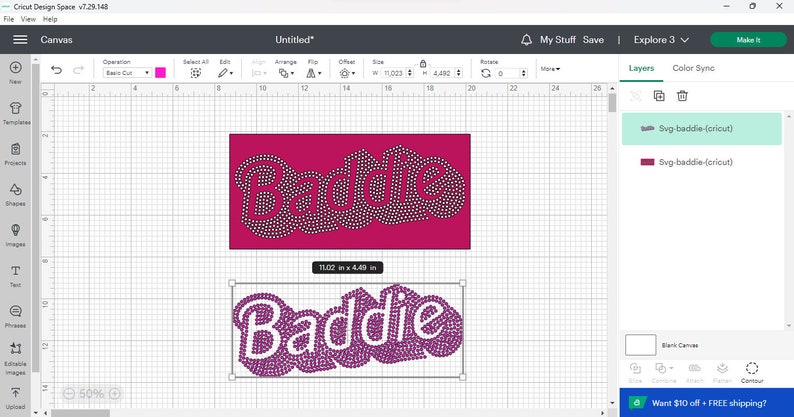Viewport: 794px width, 417px height.
Task: Expand the Combine dropdown
Action: click(x=664, y=372)
